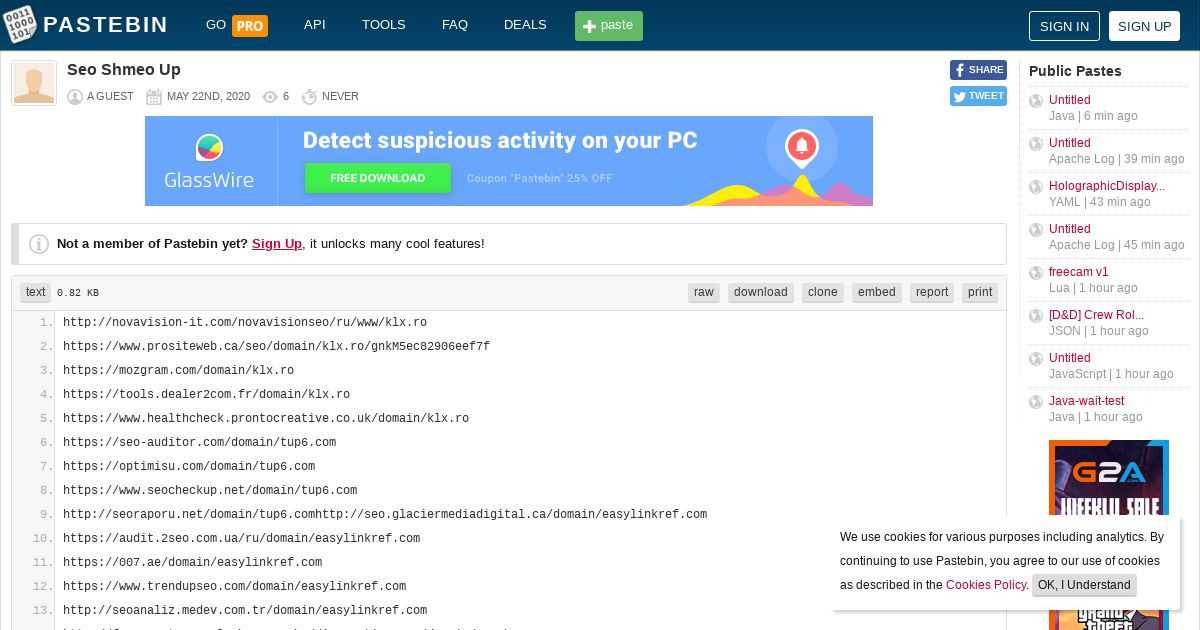Viewport: 1200px width, 630px height.
Task: Open the [D&D] Crew Rol... paste link
Action: pyautogui.click(x=1096, y=315)
